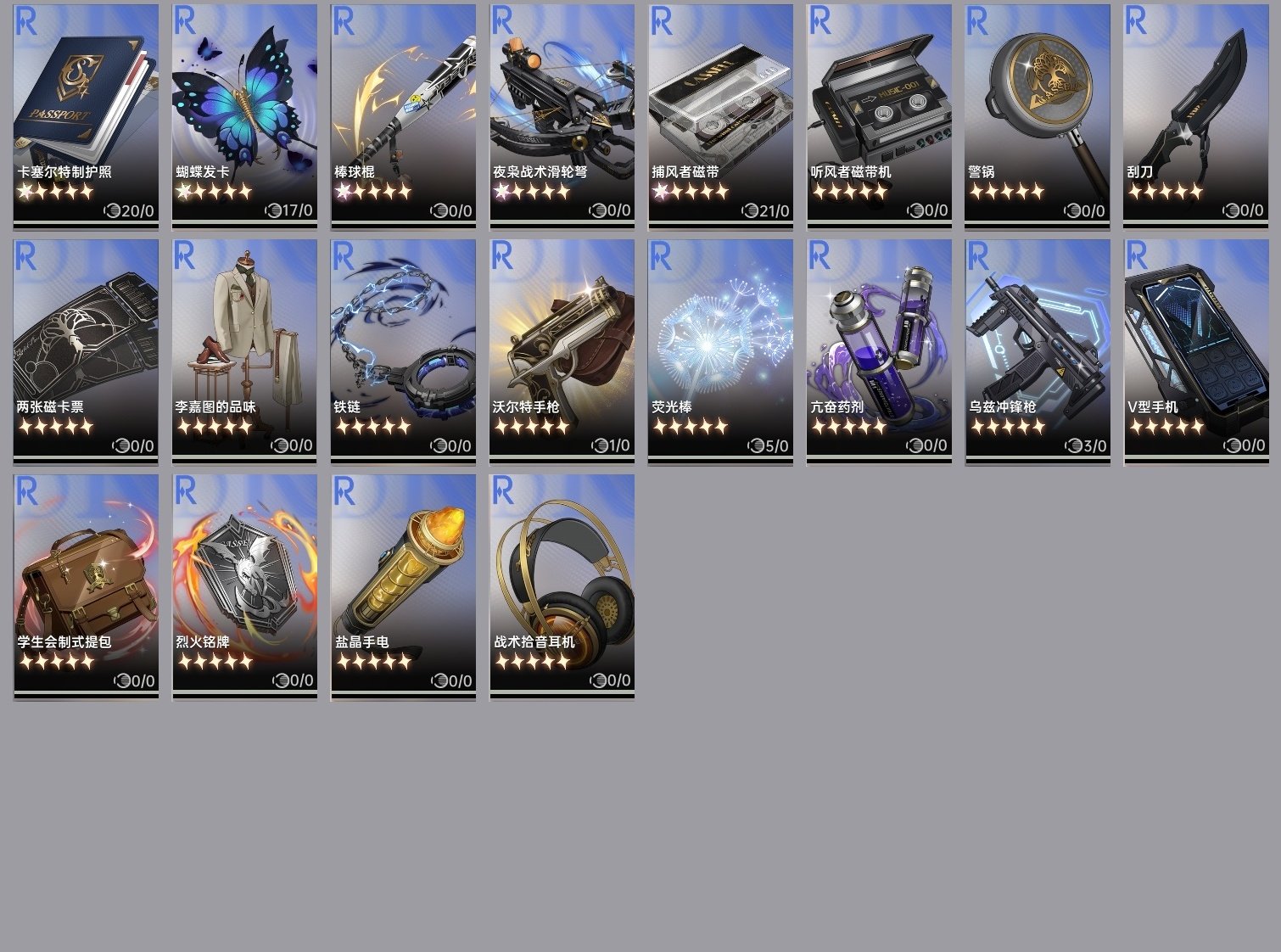The height and width of the screenshot is (952, 1281).
Task: Select the 警锅 frying pan card
Action: pos(1038,116)
